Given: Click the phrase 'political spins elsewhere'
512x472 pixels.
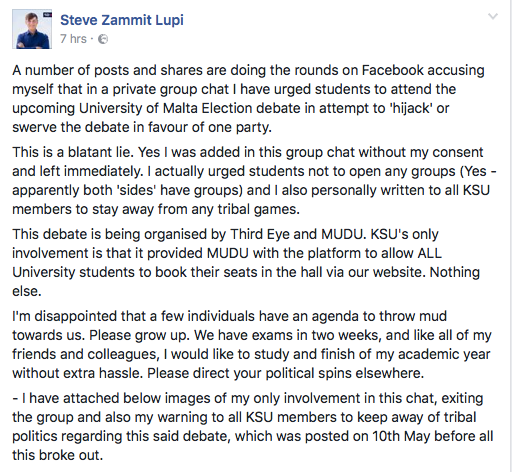Looking at the screenshot, I should click(345, 373).
